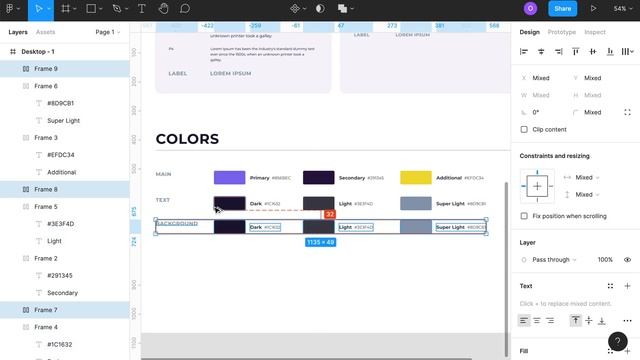Open vertical constraint Mixed dropdown
This screenshot has height=360, width=640.
(x=587, y=195)
